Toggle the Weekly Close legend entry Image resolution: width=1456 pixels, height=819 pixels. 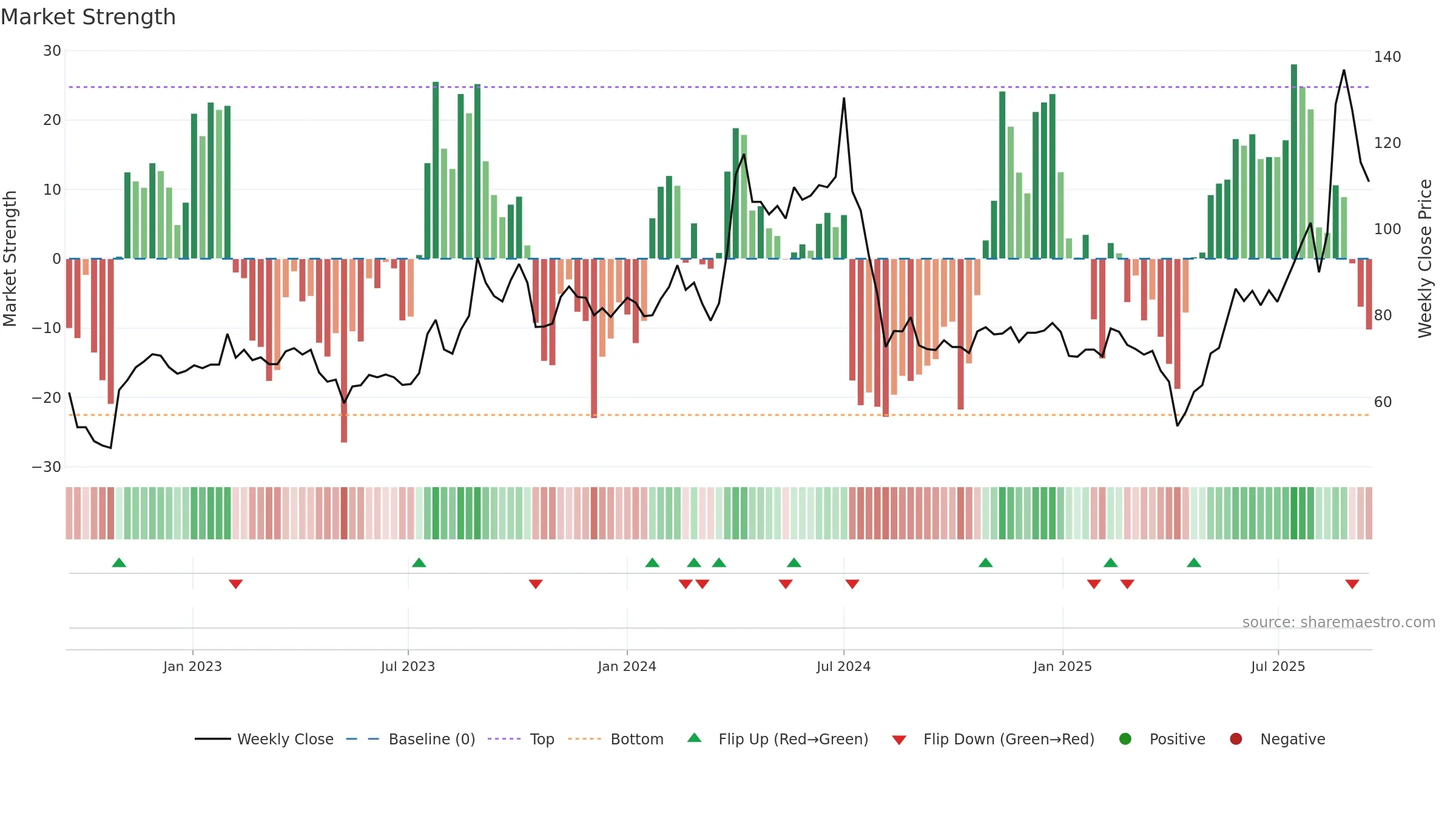coord(264,739)
